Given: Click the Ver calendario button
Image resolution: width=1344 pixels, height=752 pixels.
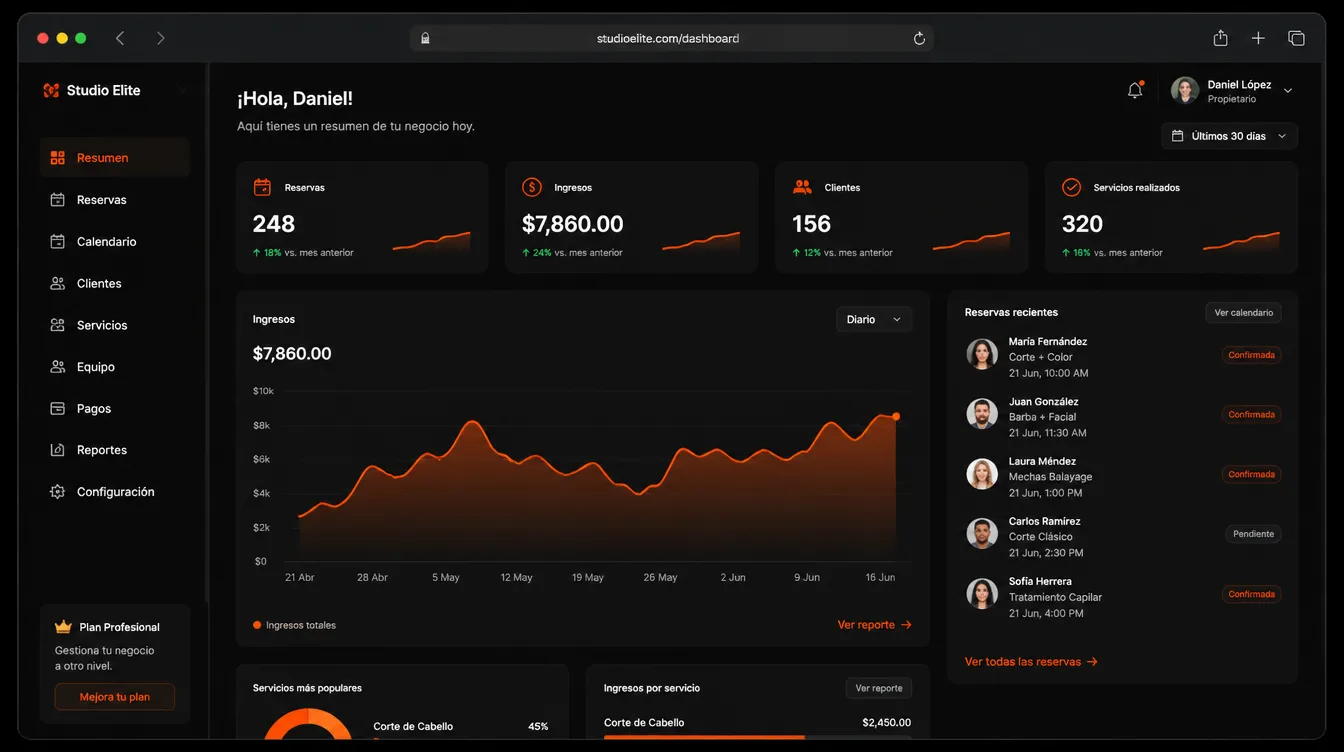Looking at the screenshot, I should [1243, 313].
